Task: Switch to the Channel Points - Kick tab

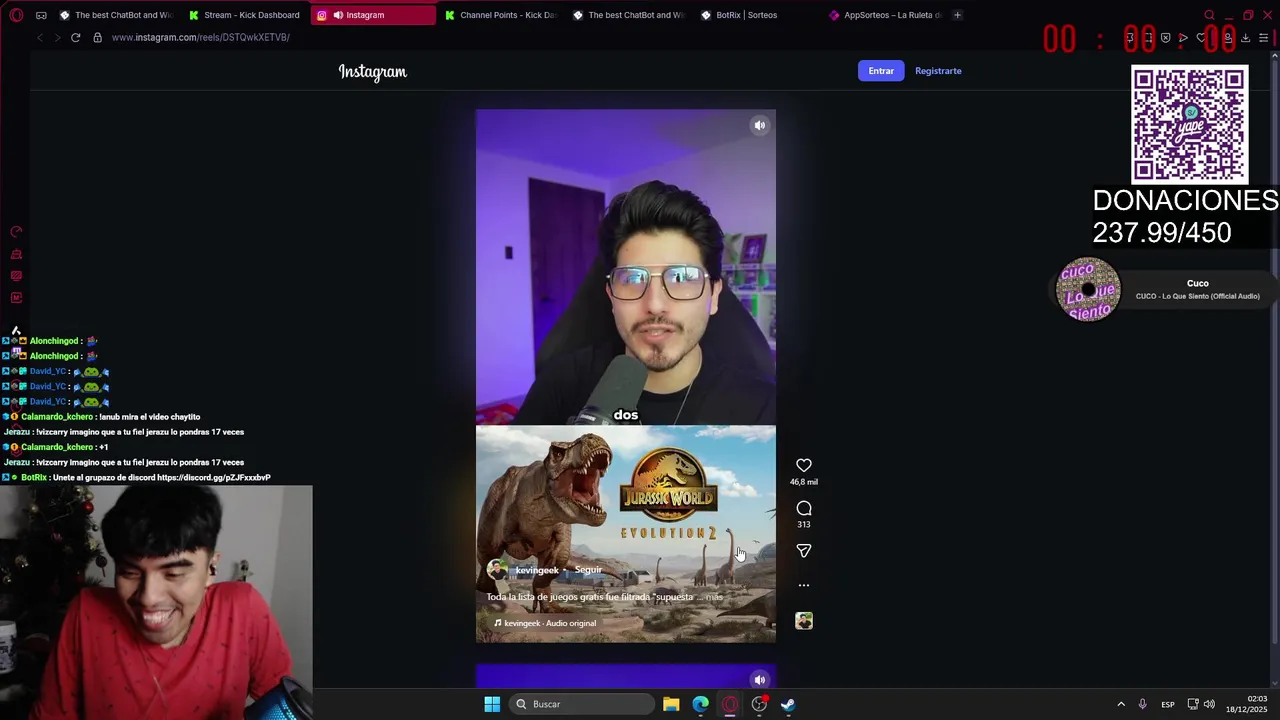Action: tap(502, 15)
